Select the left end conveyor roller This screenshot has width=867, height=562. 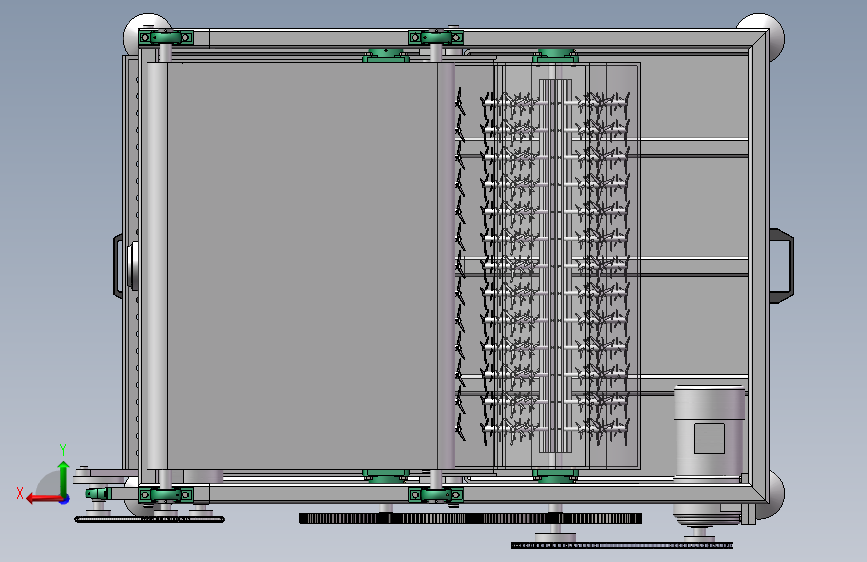coord(157,266)
